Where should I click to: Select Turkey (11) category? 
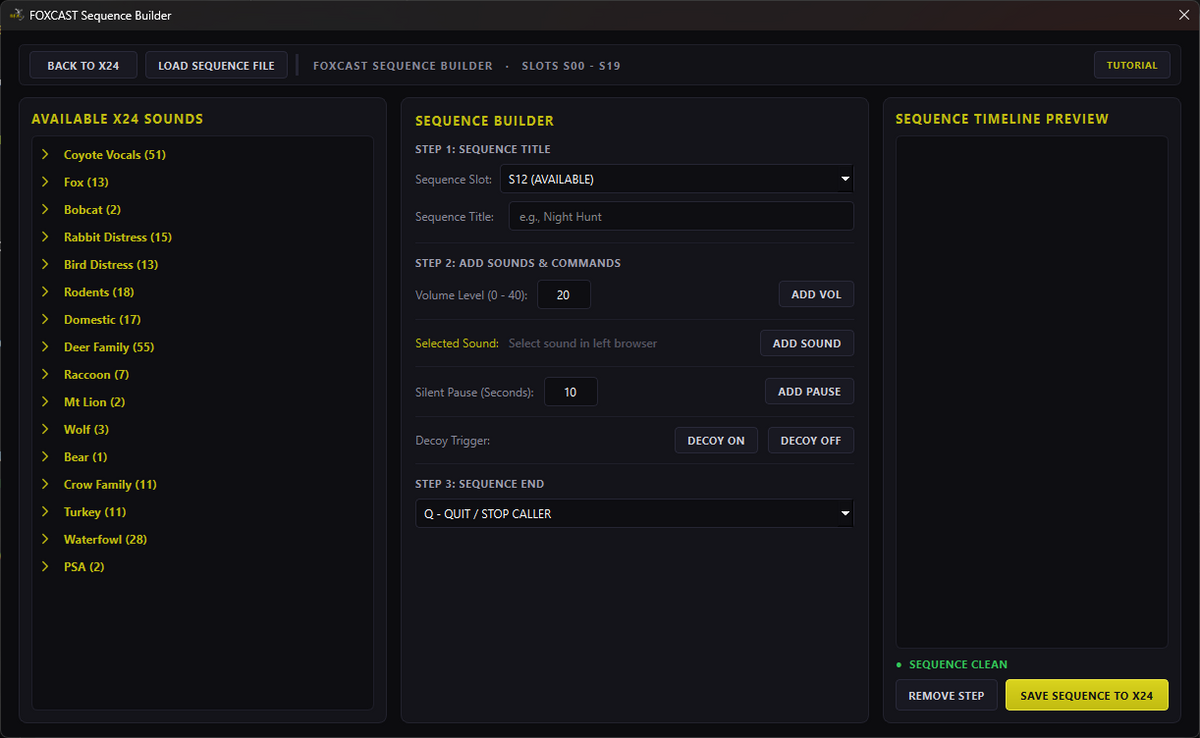tap(95, 512)
